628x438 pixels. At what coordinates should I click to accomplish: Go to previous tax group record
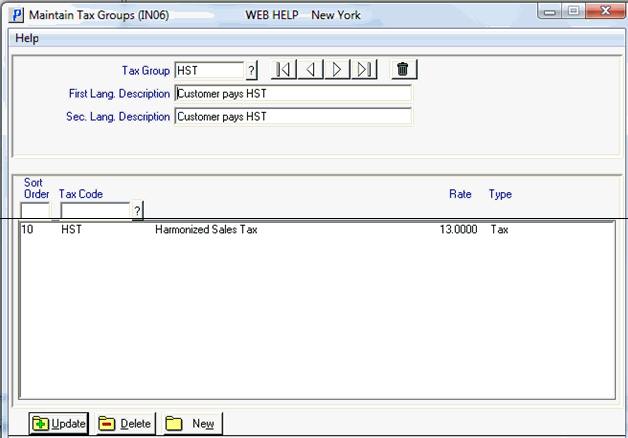point(310,70)
